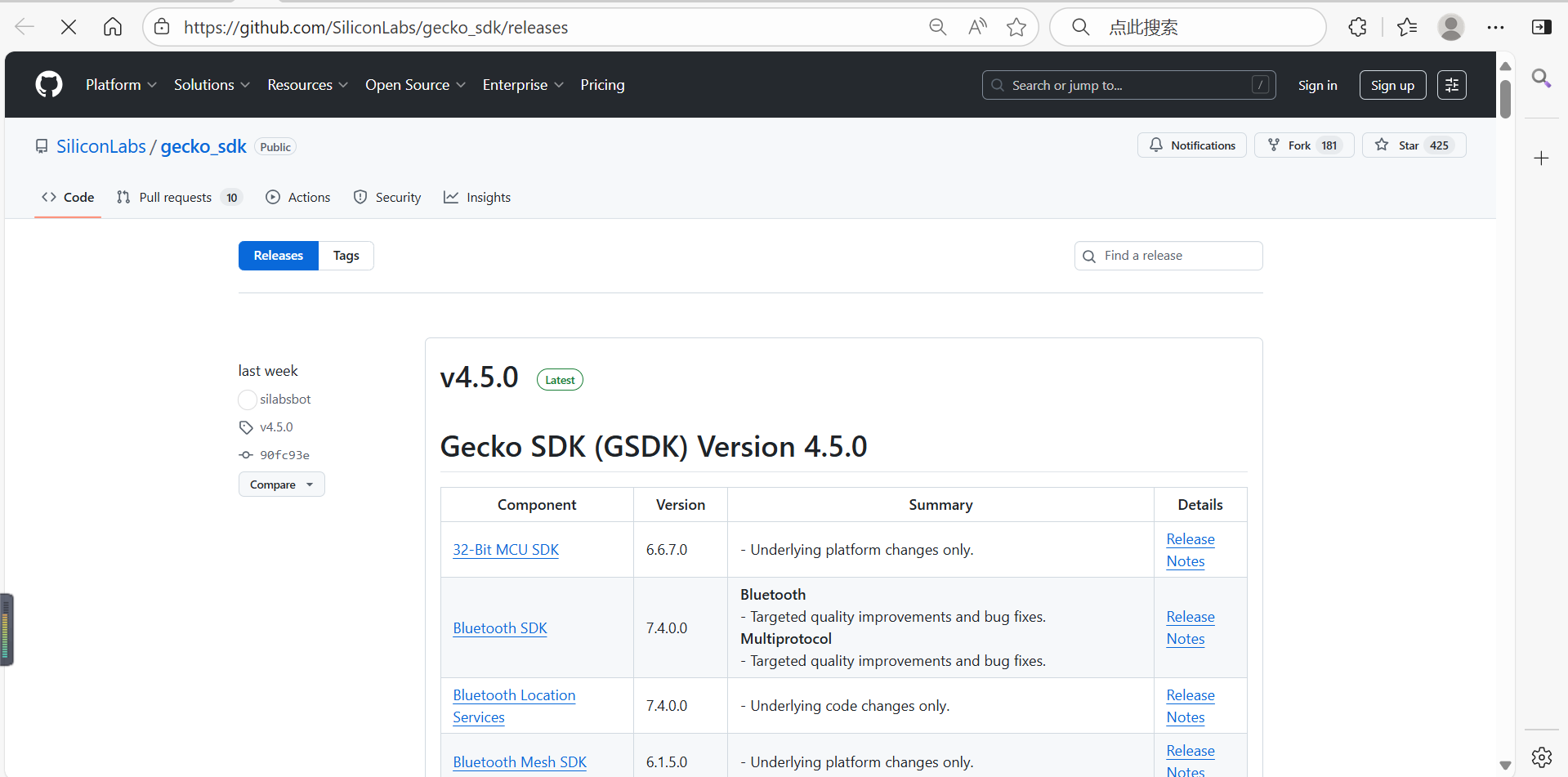Open the Pull requests tab
The height and width of the screenshot is (777, 1568).
point(180,197)
